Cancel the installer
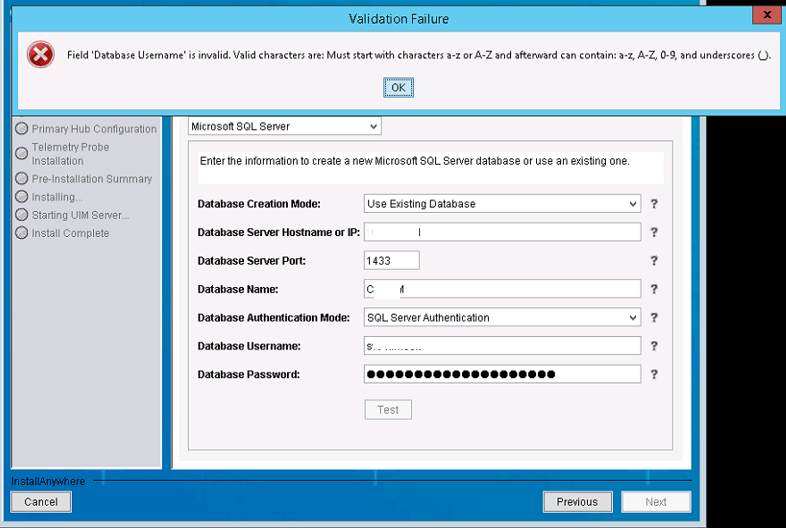 (x=41, y=502)
